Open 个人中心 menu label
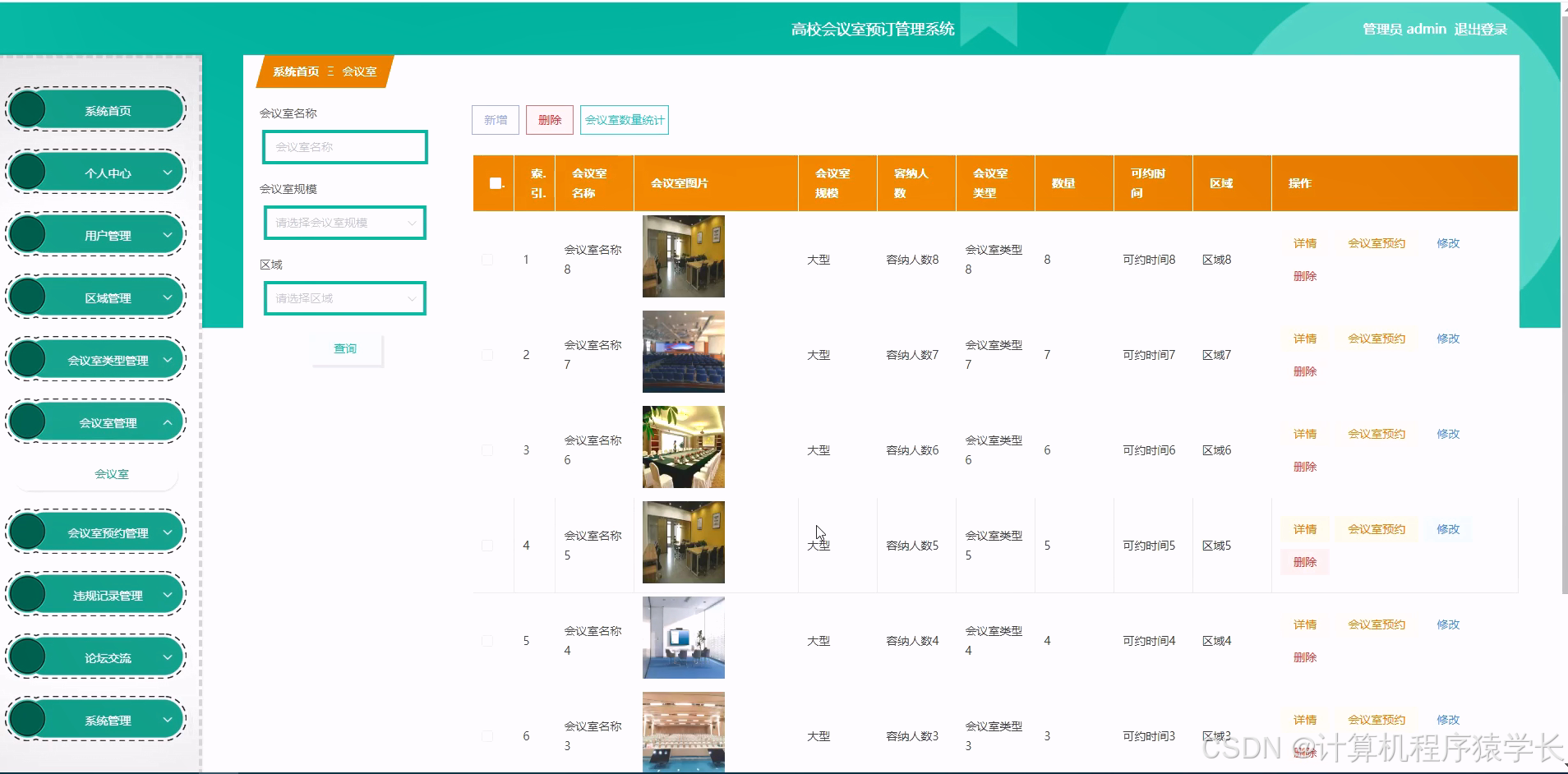This screenshot has width=1568, height=774. point(108,173)
